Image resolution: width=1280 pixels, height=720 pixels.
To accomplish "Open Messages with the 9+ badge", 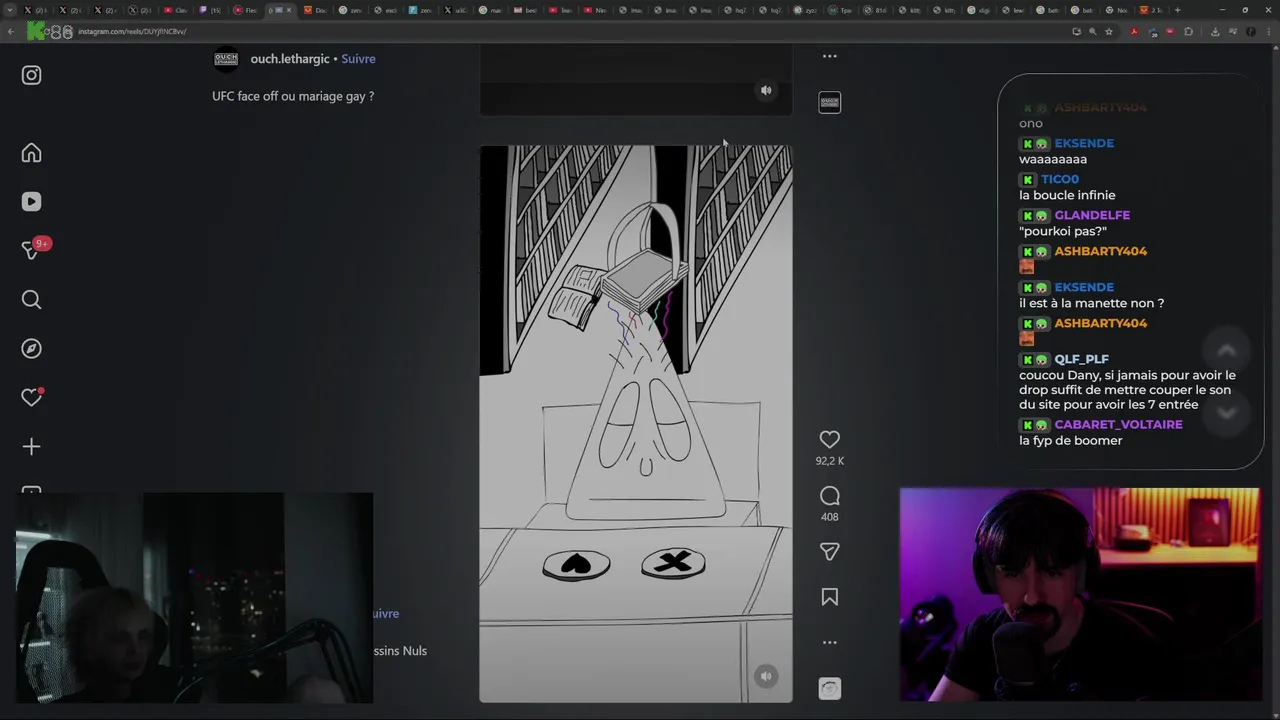I will click(x=31, y=251).
